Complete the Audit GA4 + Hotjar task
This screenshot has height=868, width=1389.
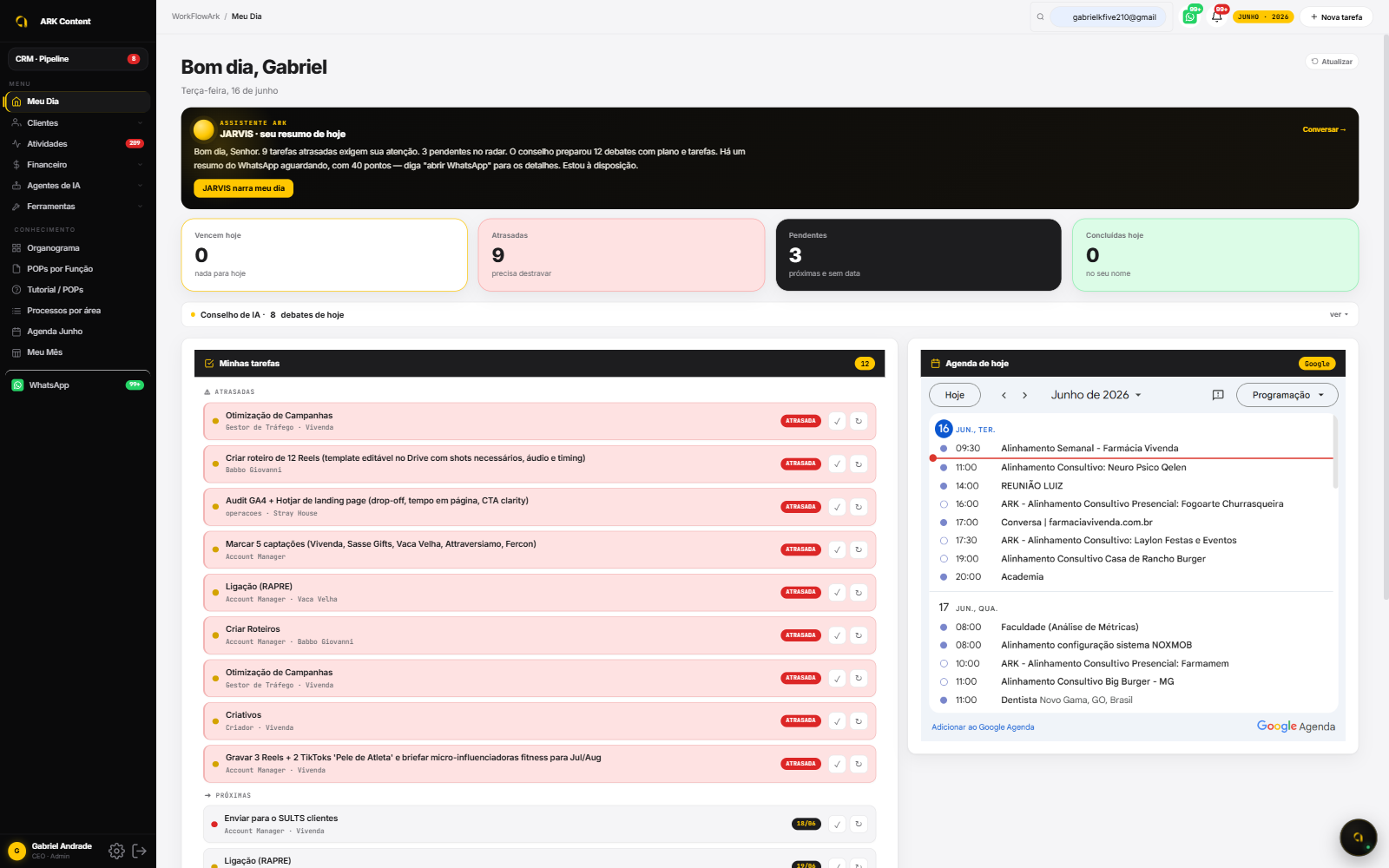click(837, 507)
